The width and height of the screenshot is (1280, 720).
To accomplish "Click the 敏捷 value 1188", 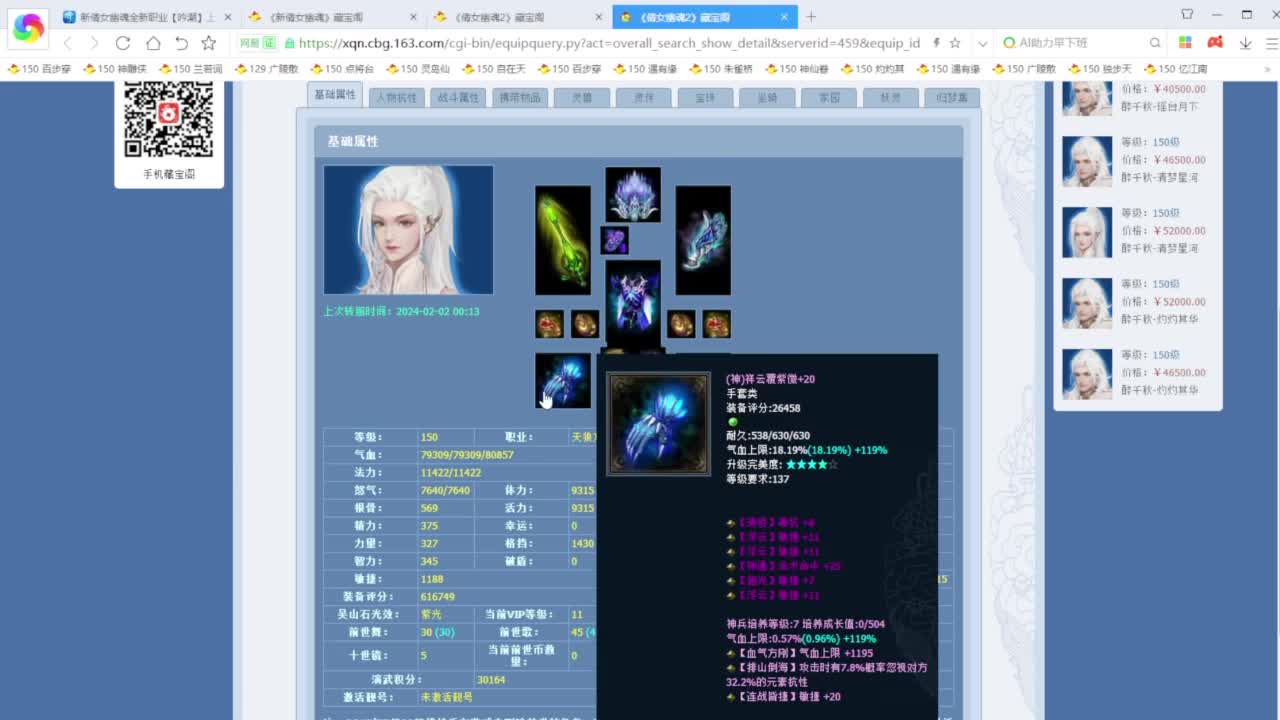I will point(432,579).
